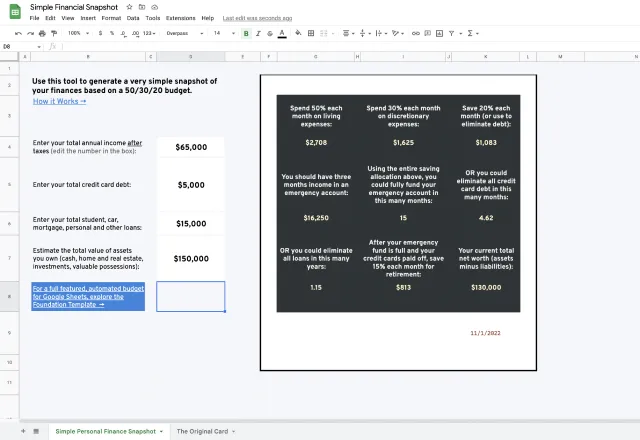Open the Last edit version history link
This screenshot has width=640, height=440.
[257, 18]
